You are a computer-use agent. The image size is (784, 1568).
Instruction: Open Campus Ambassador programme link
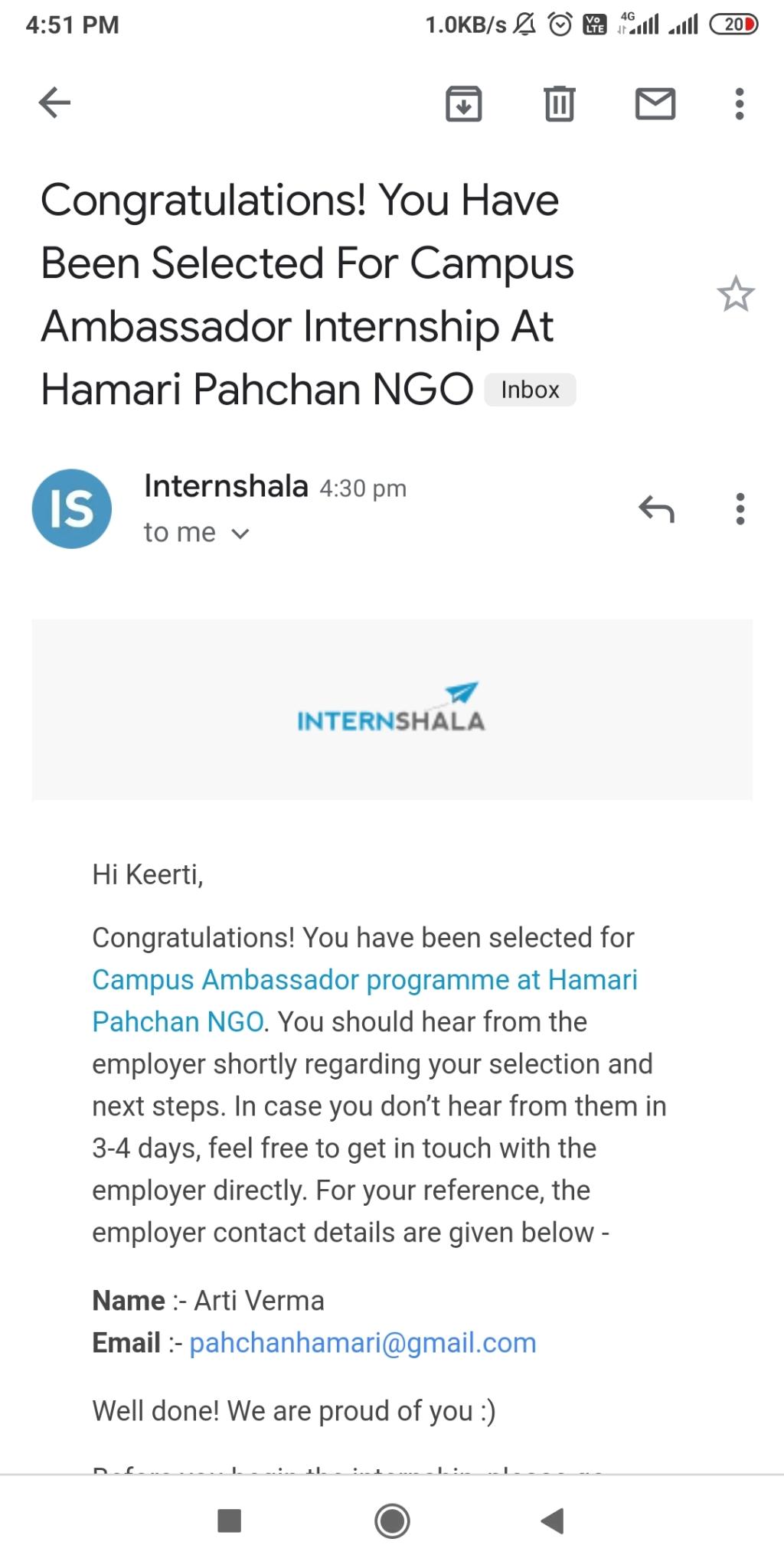pyautogui.click(x=365, y=1001)
